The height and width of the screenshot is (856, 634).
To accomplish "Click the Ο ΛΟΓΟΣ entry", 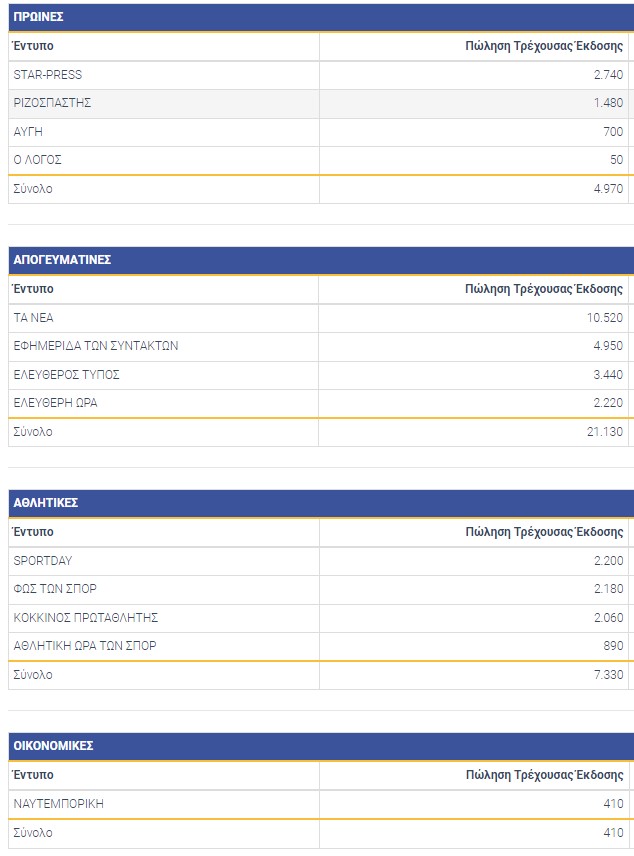I will coord(38,160).
